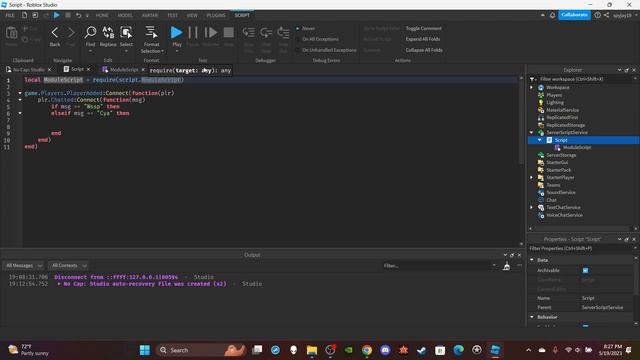The width and height of the screenshot is (640, 360).
Task: Clear output with the broom icon
Action: (x=507, y=266)
